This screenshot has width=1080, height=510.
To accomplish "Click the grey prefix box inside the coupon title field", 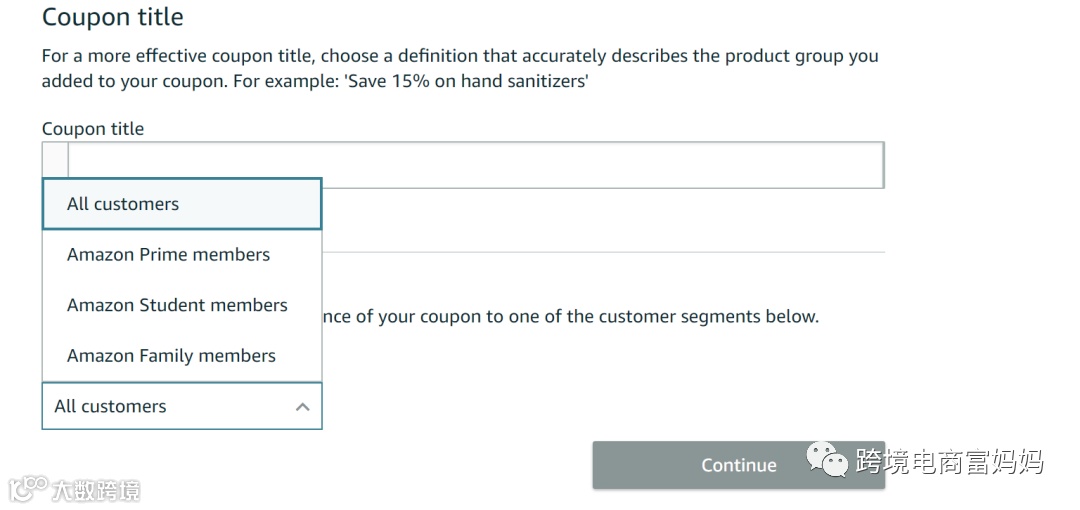I will coord(55,160).
